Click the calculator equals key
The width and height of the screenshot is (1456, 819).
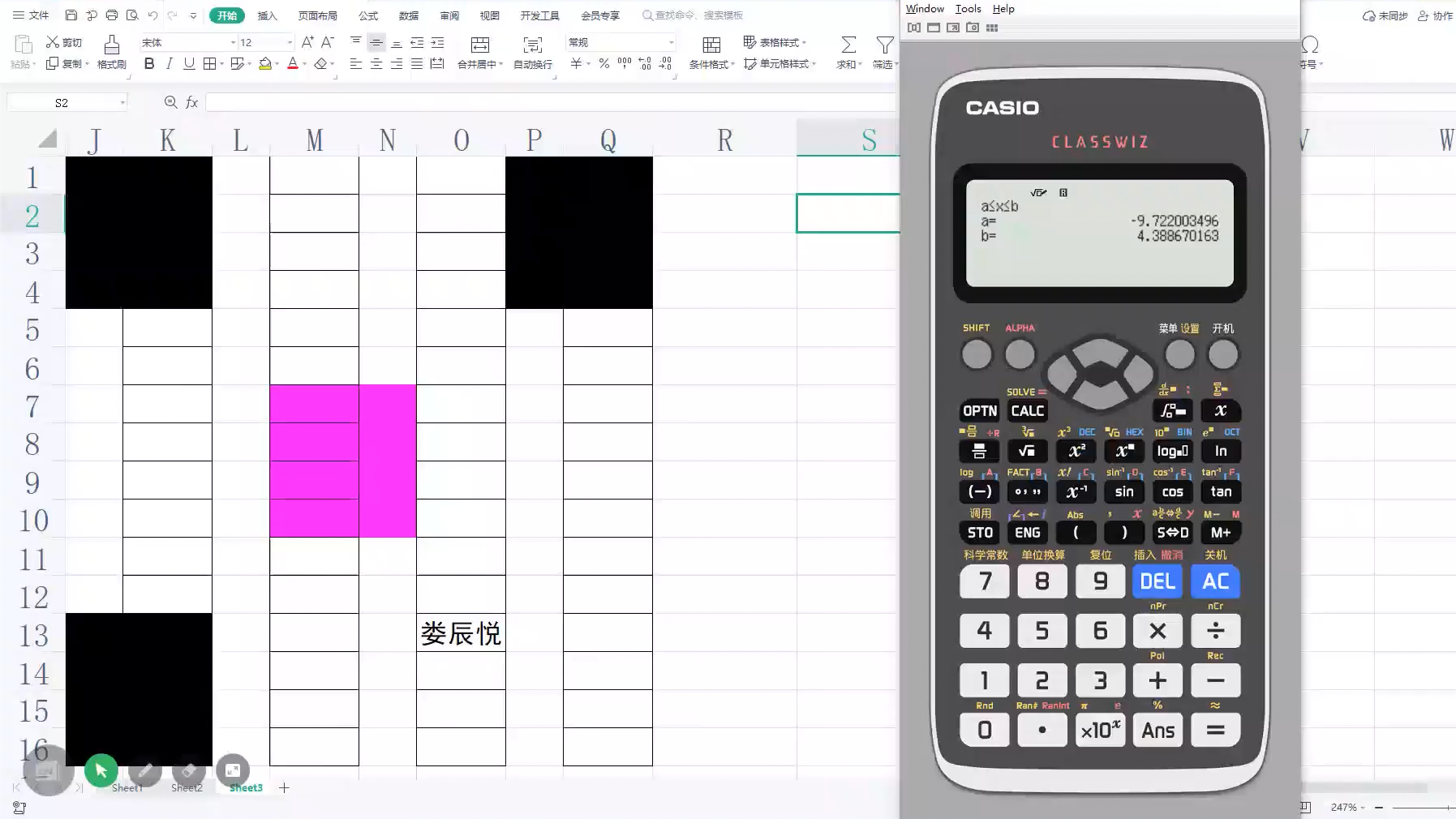tap(1215, 730)
